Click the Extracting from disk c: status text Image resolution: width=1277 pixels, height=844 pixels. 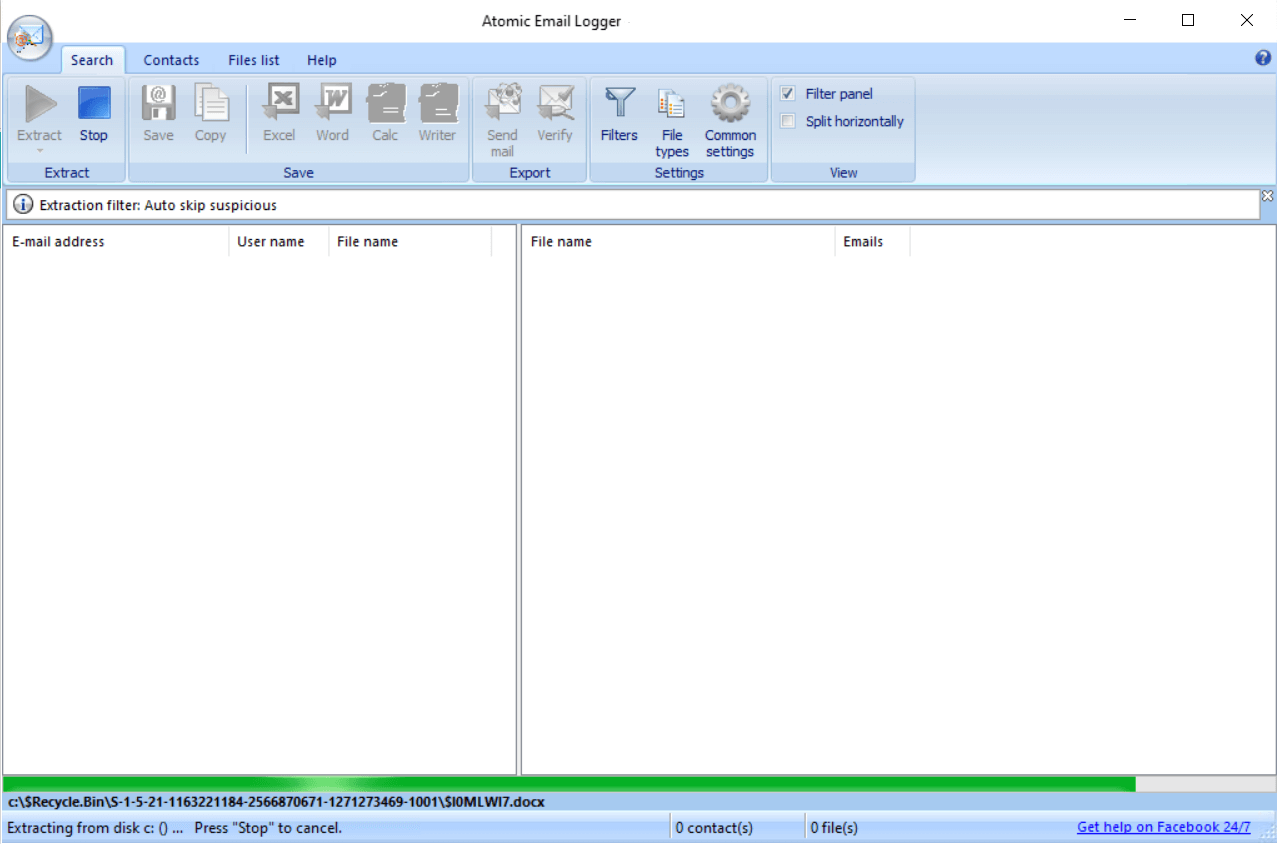[x=174, y=827]
